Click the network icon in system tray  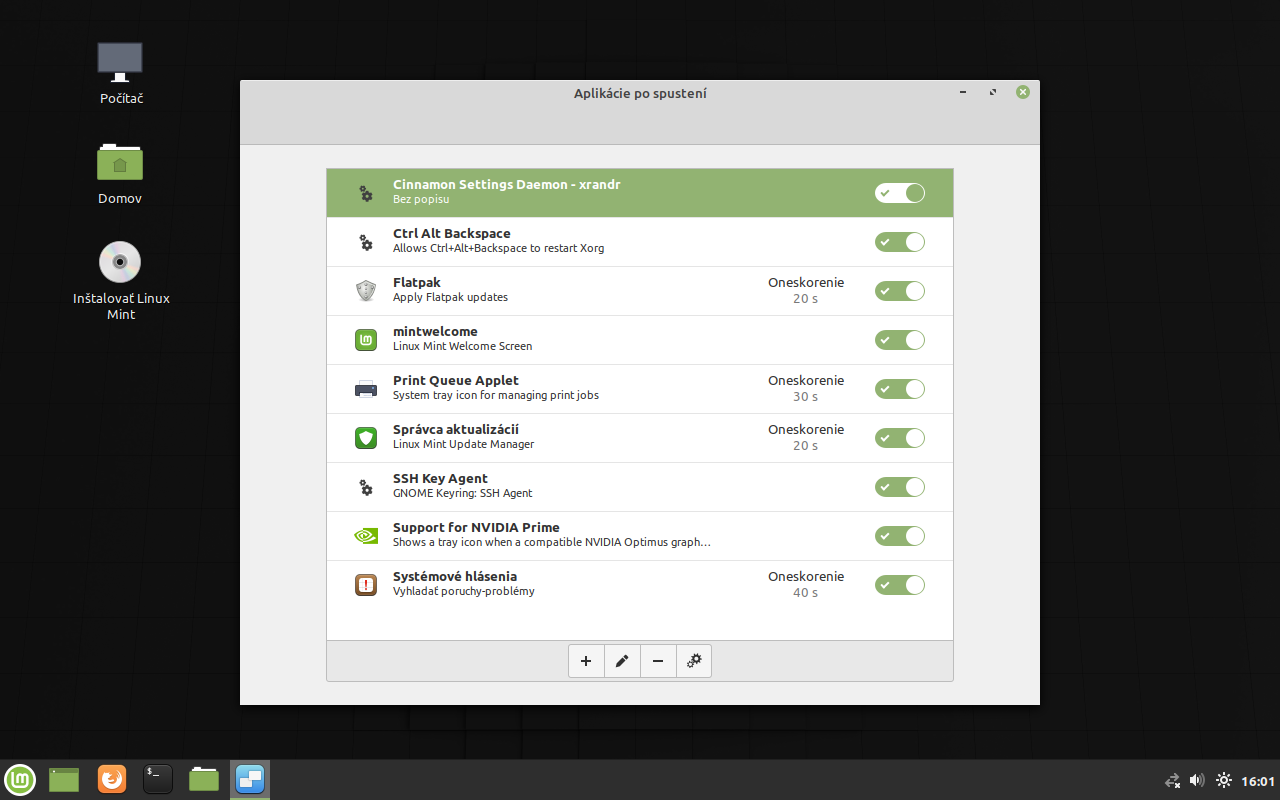pos(1172,781)
